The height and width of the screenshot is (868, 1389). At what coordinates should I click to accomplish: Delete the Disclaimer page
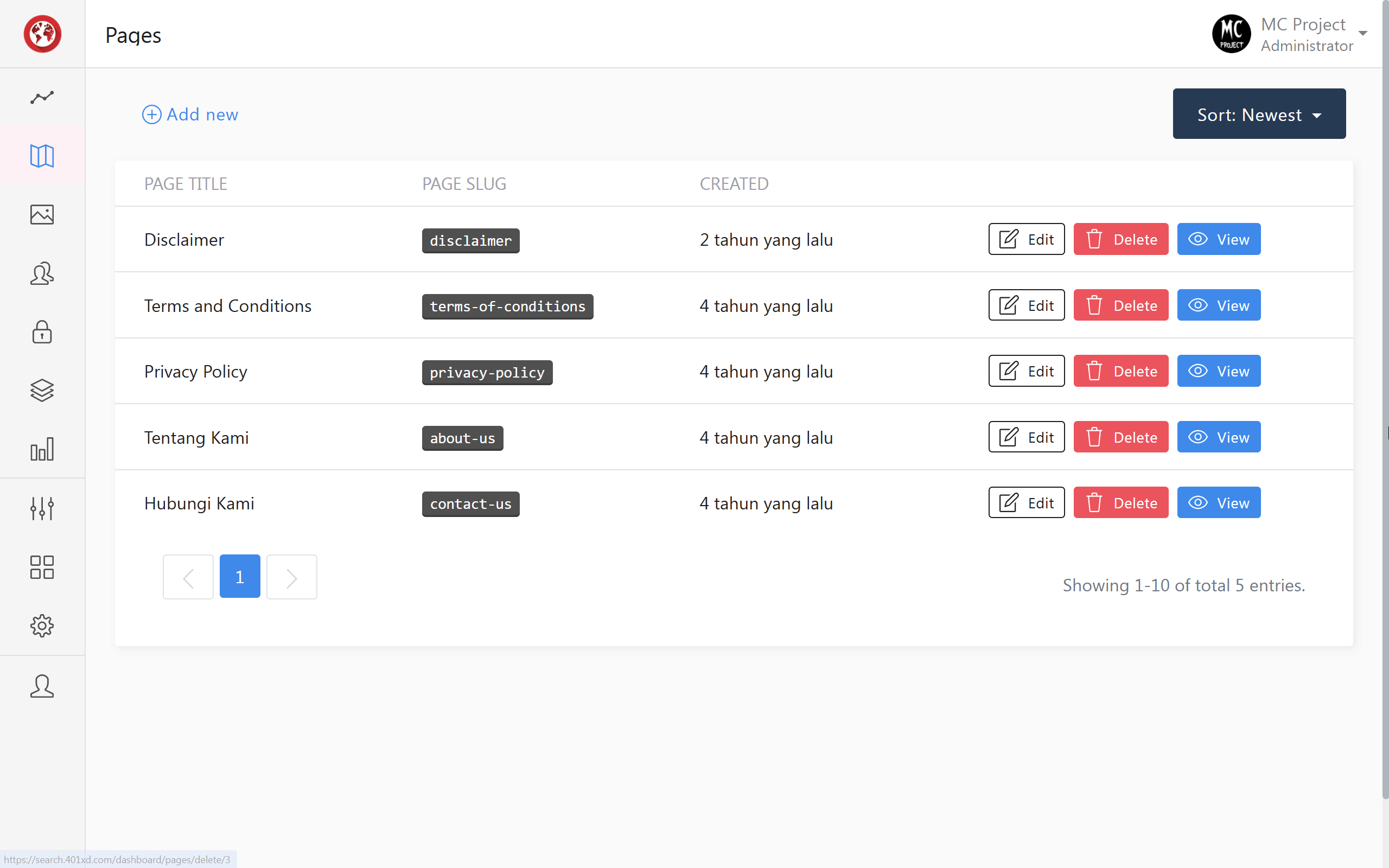[1120, 239]
